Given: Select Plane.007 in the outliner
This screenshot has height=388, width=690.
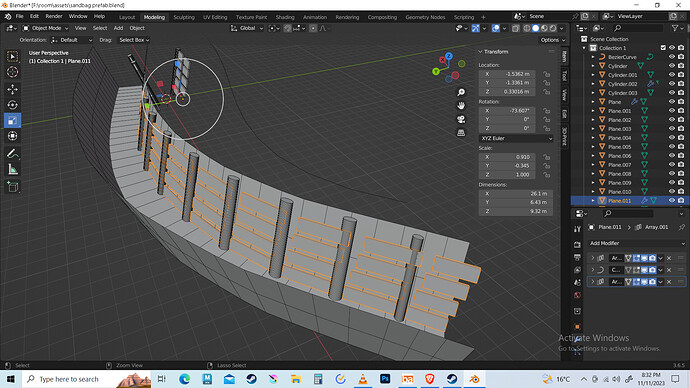Looking at the screenshot, I should 619,165.
